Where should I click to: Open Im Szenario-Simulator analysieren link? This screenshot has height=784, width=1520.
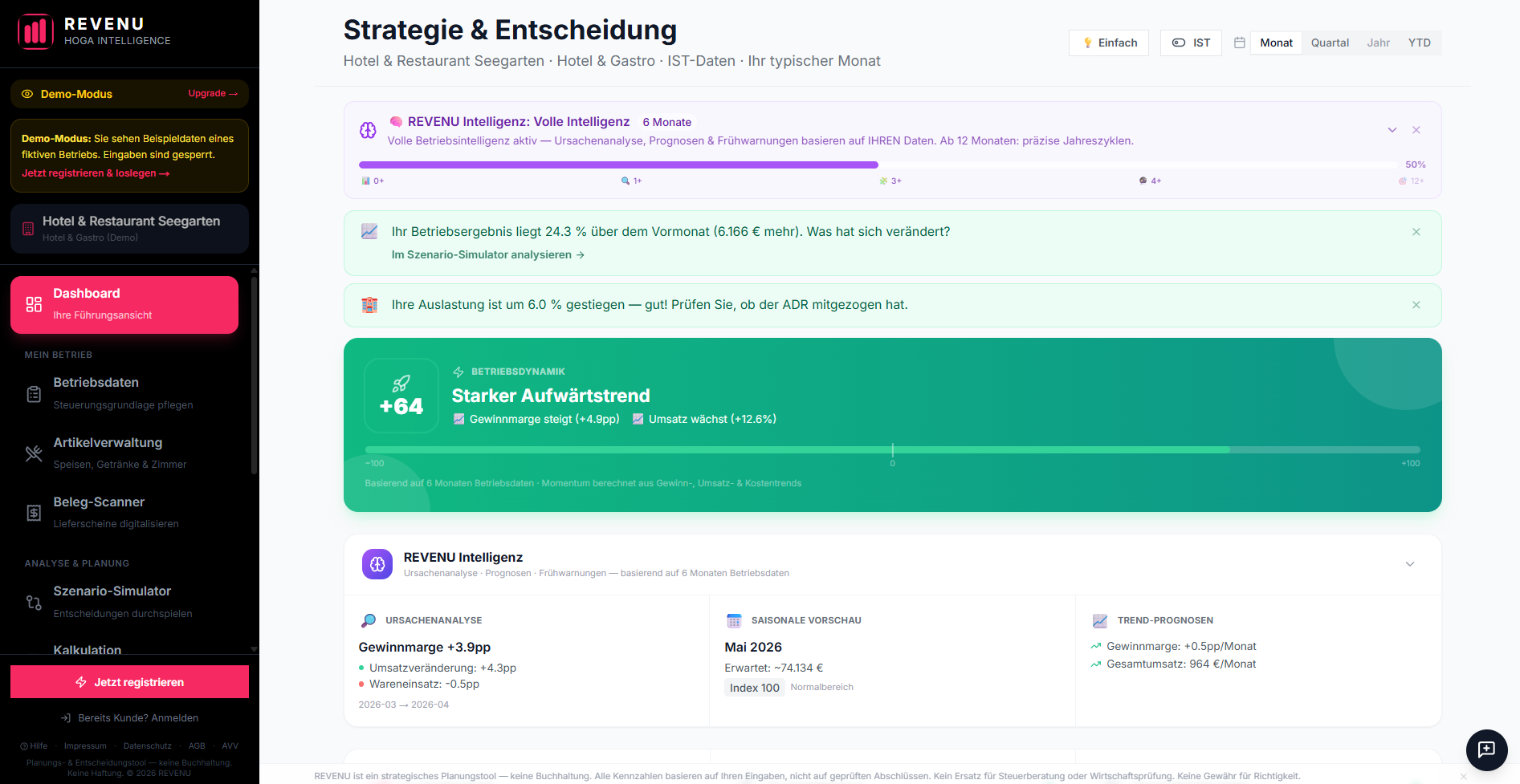(487, 254)
